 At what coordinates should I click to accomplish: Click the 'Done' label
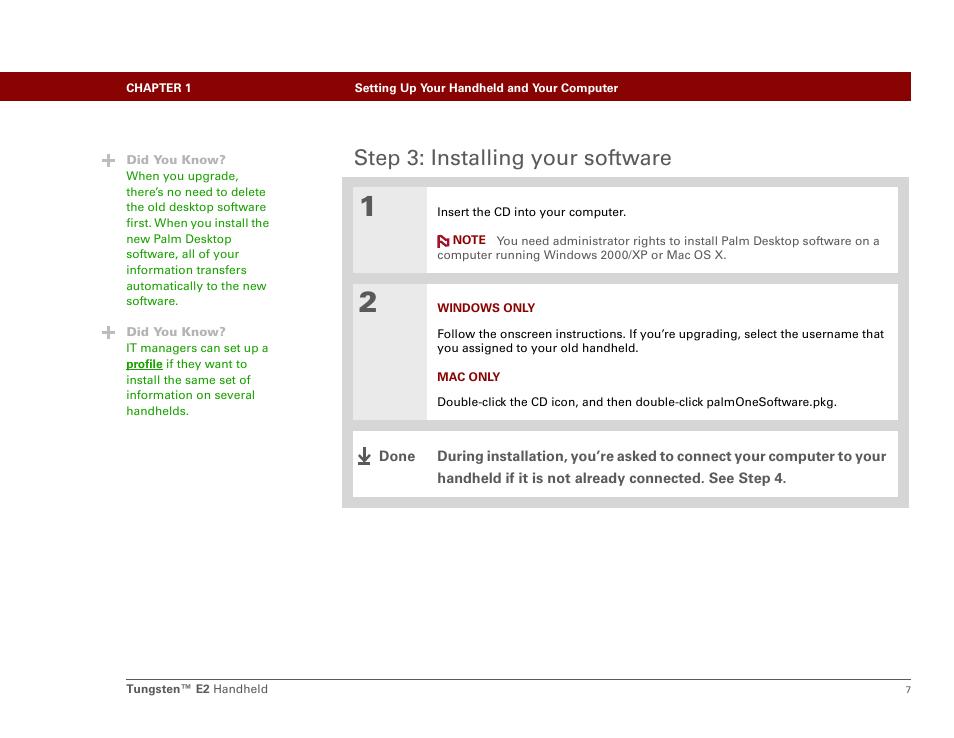(x=397, y=456)
